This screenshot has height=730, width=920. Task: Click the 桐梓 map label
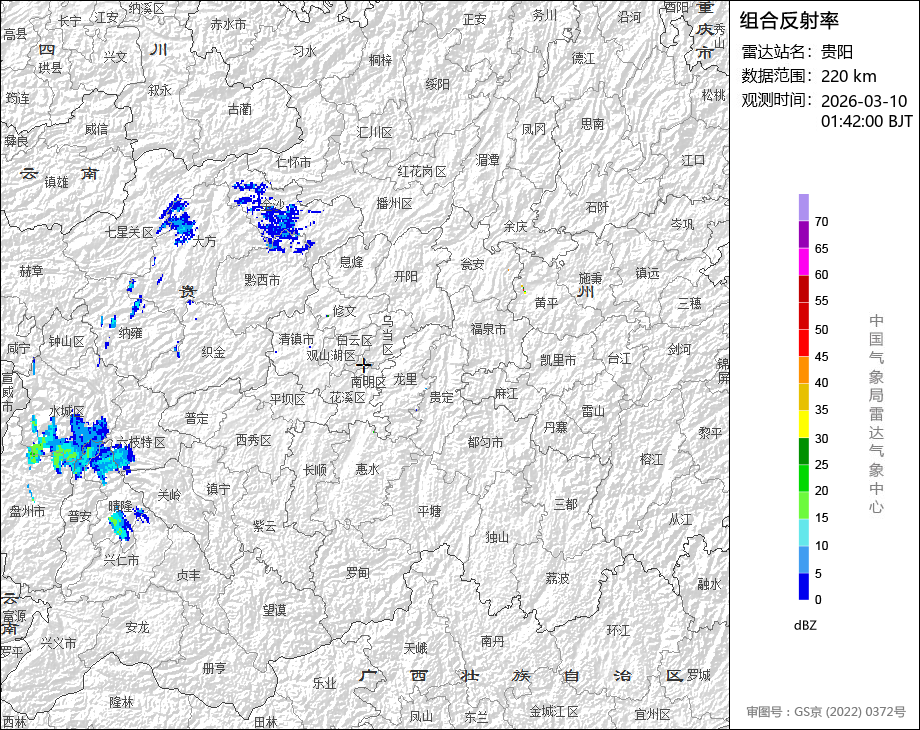(380, 60)
